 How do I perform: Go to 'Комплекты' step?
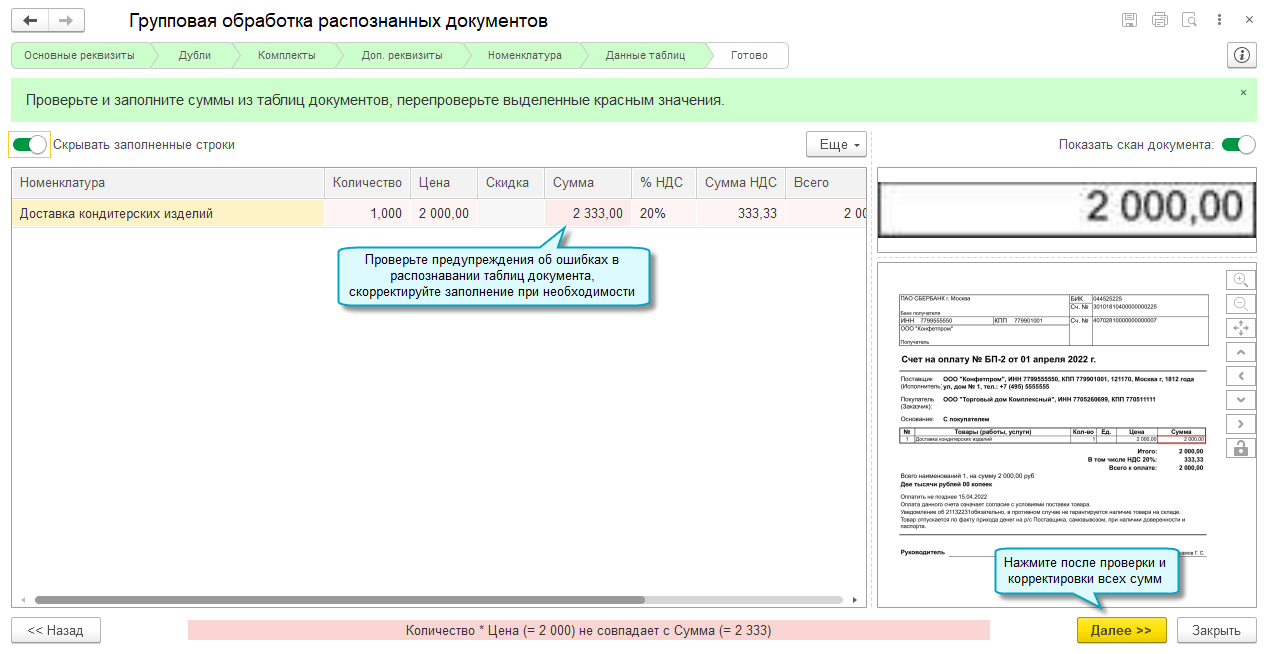point(286,55)
